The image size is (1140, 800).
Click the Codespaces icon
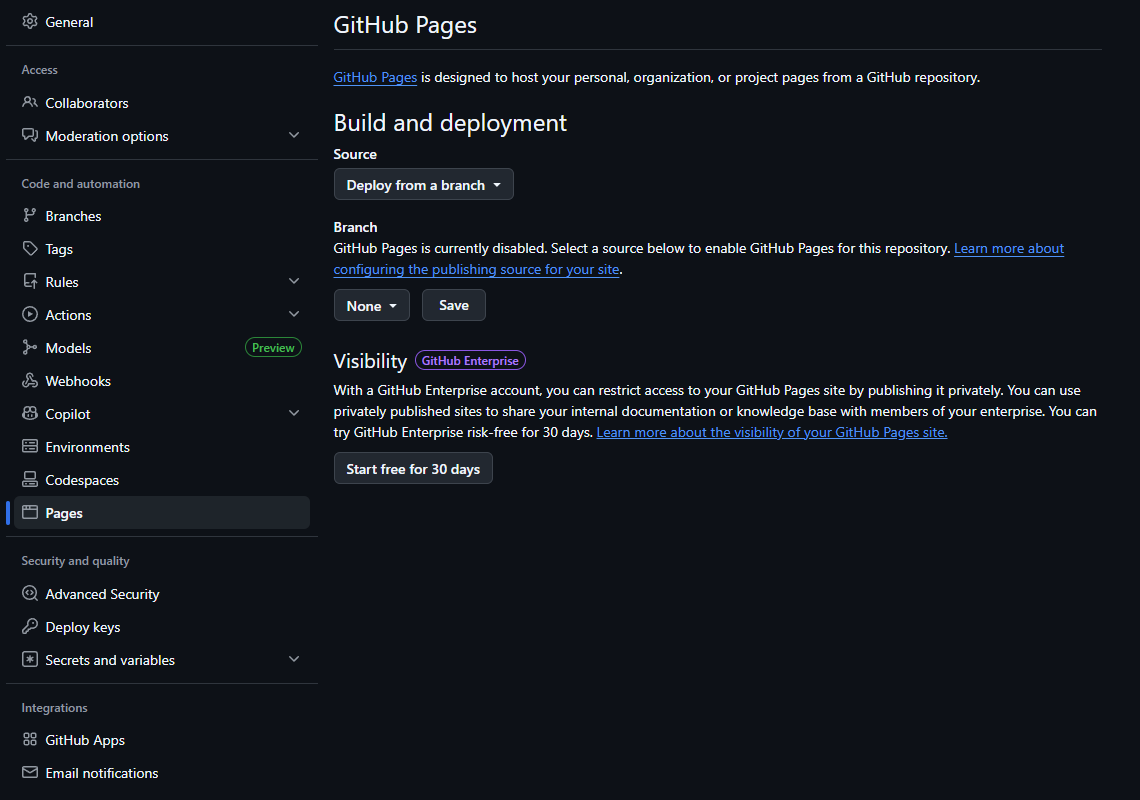(30, 479)
